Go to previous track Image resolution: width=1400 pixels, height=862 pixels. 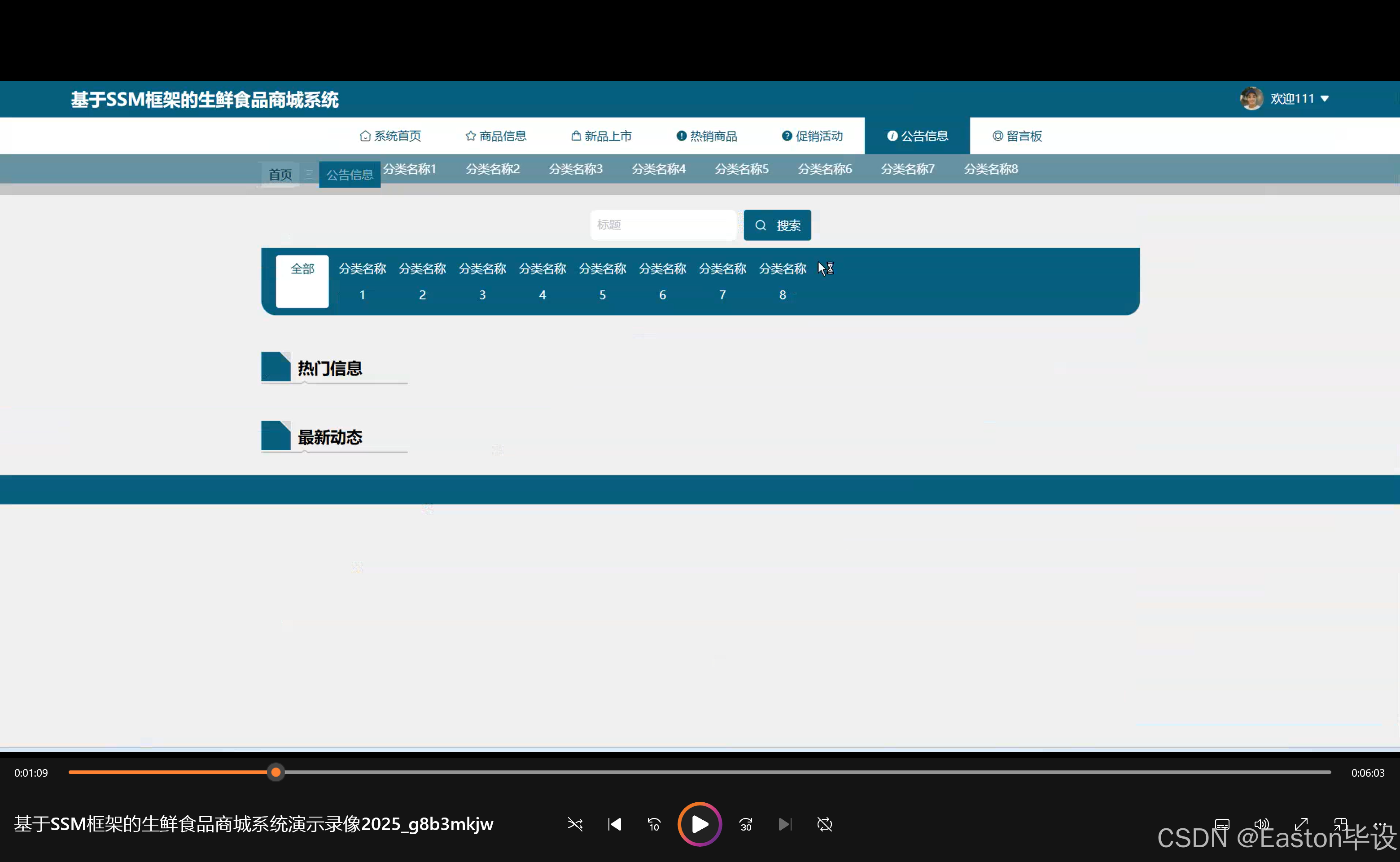(615, 824)
